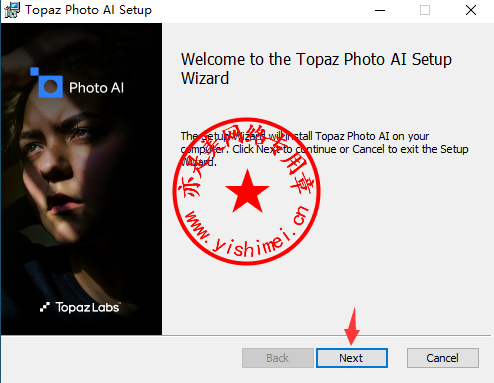Click the installer icon in title bar
Image resolution: width=494 pixels, height=383 pixels.
click(x=12, y=10)
